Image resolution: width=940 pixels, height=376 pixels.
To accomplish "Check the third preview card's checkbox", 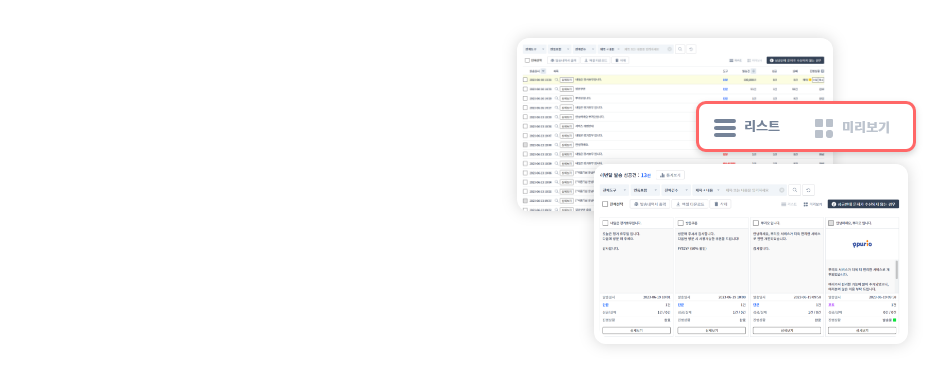I will coord(756,223).
